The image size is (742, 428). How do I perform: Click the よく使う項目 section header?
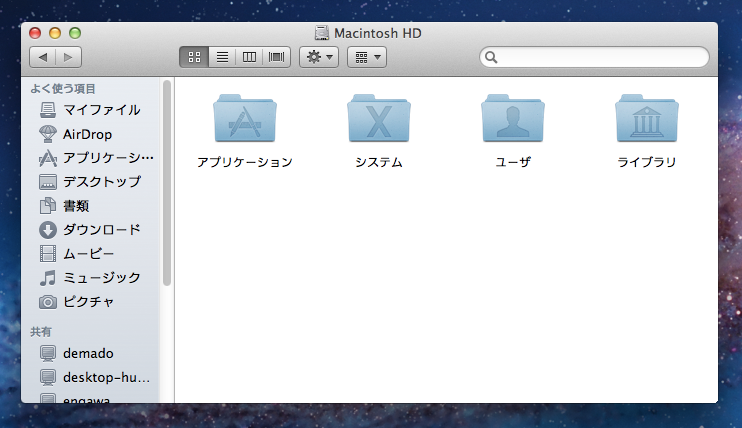[x=63, y=89]
